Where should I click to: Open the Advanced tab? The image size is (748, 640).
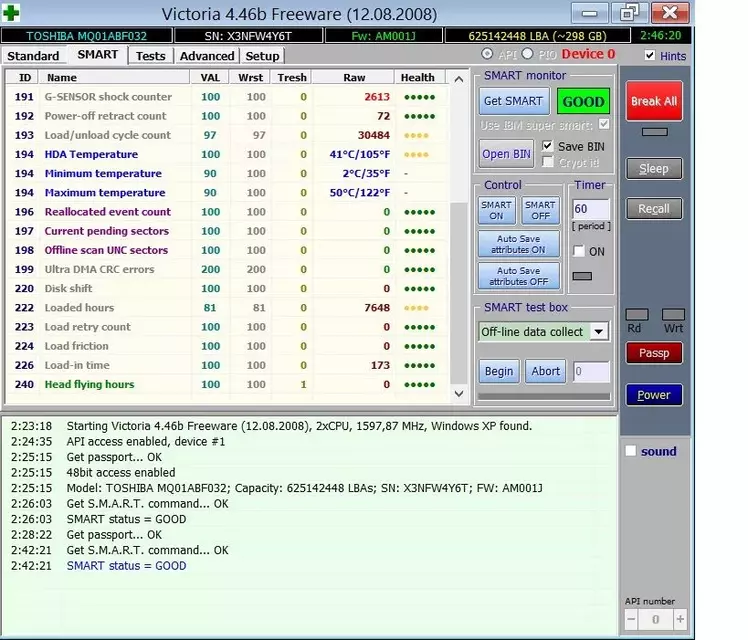[x=207, y=56]
